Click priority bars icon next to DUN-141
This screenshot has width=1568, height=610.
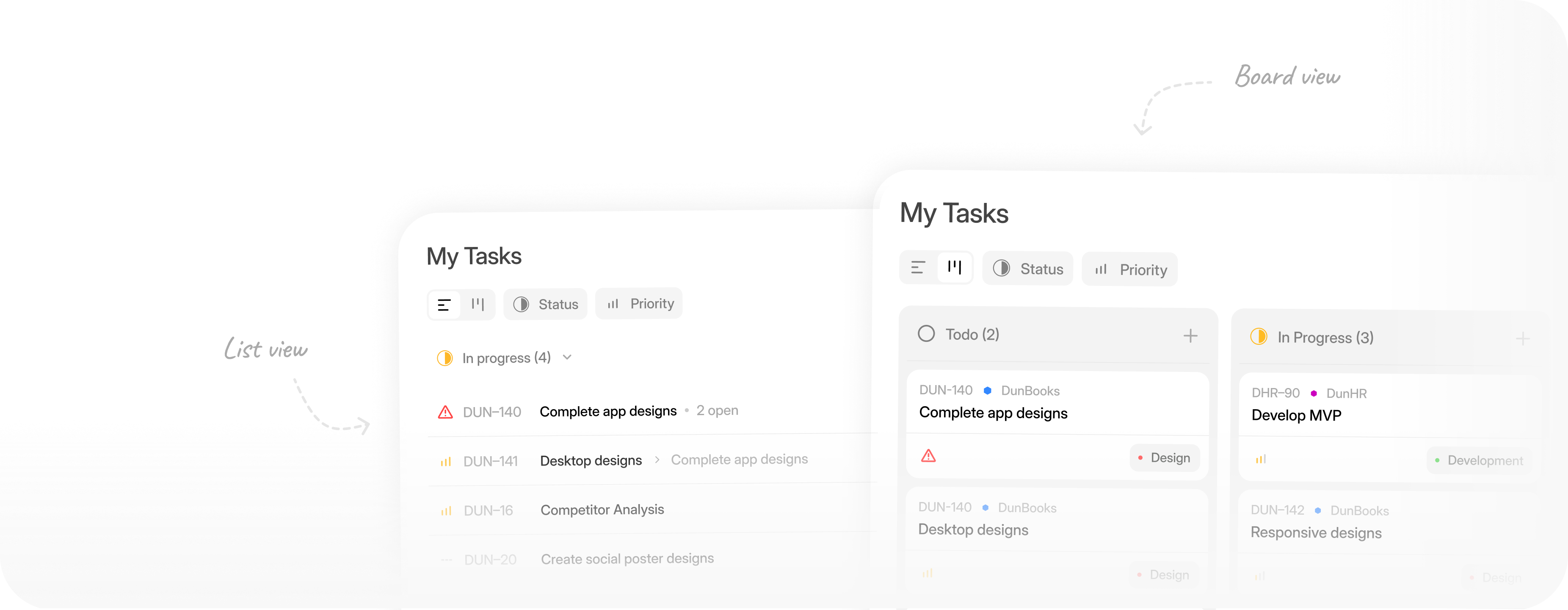tap(446, 461)
